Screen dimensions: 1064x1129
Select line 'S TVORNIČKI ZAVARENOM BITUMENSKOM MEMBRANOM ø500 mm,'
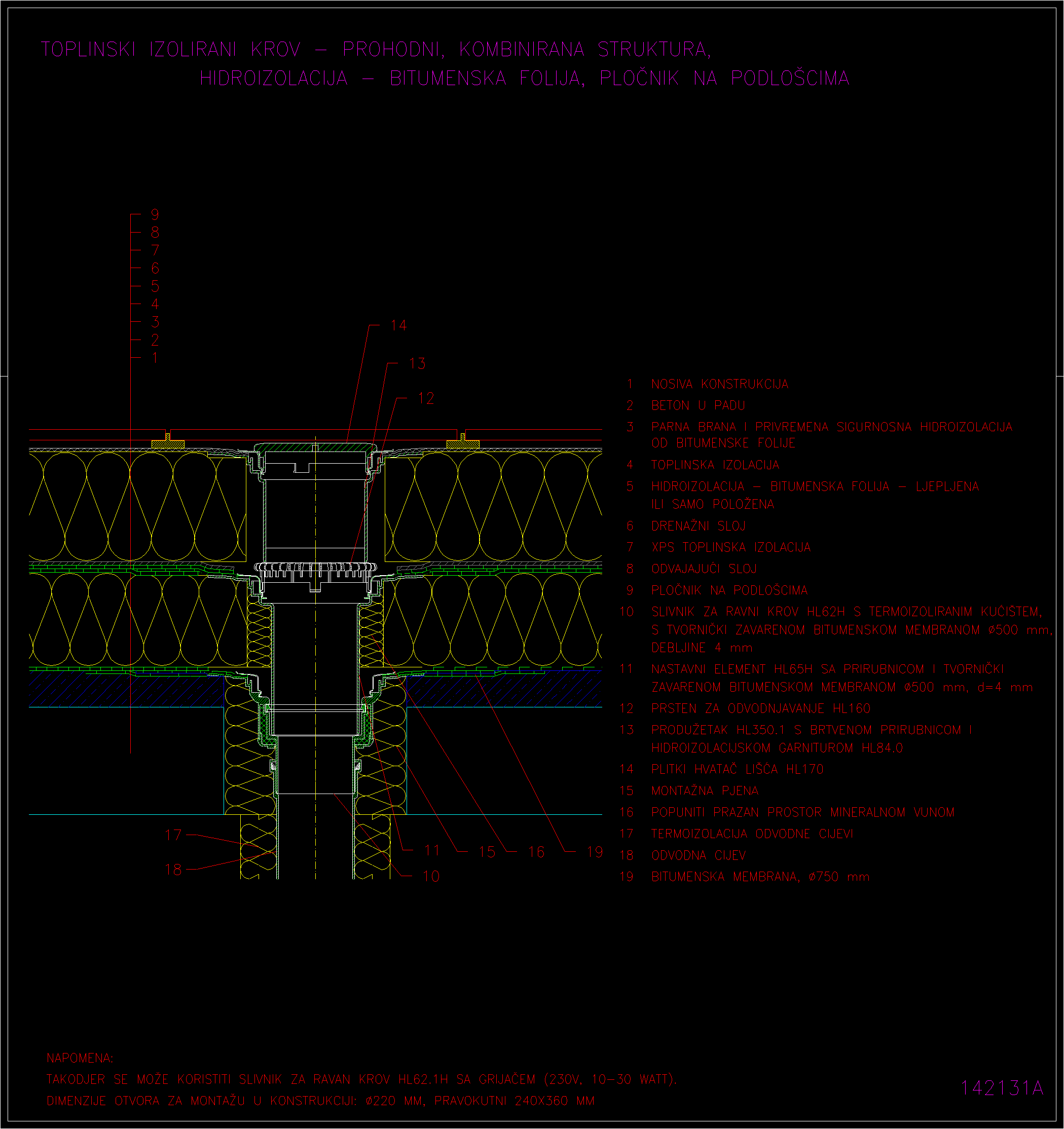852,630
